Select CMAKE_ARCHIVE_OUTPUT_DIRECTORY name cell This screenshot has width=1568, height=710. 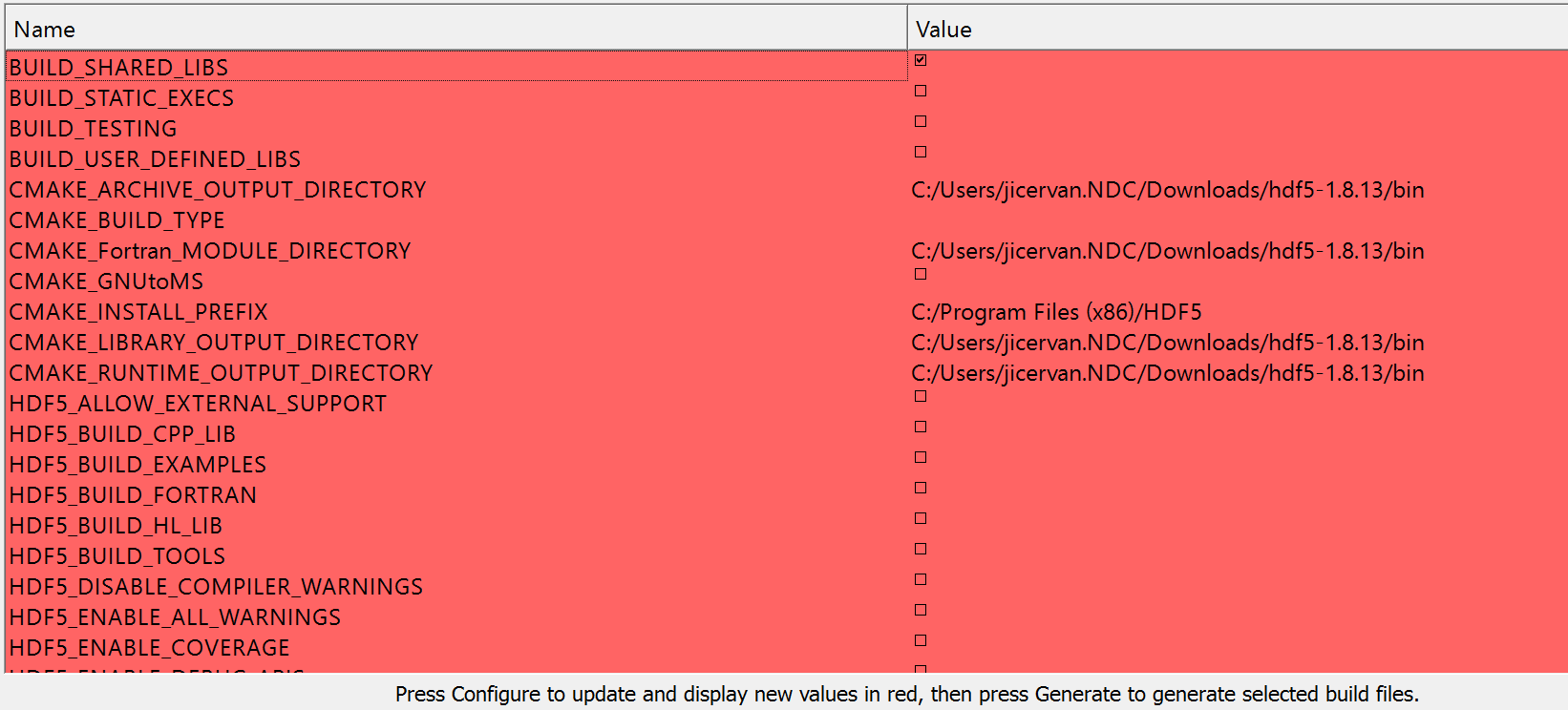[218, 190]
